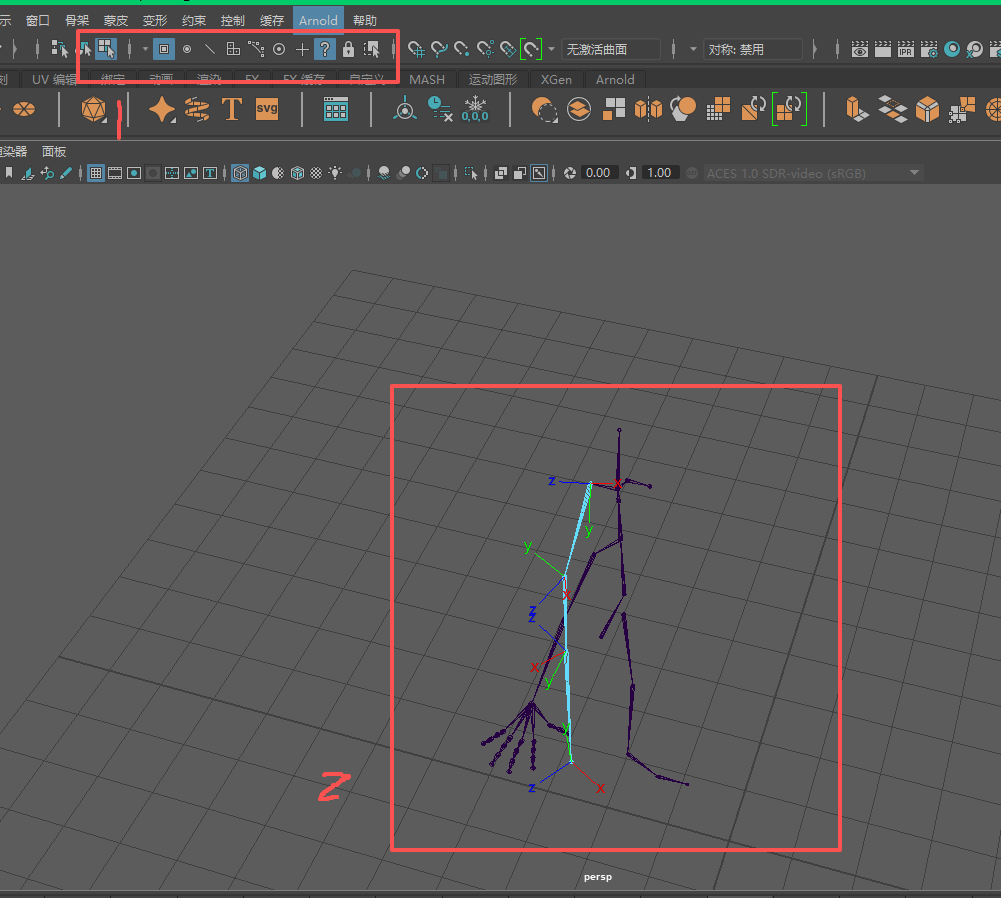
Task: Open dropdown arrow beside the live surface magnet
Action: pos(552,49)
